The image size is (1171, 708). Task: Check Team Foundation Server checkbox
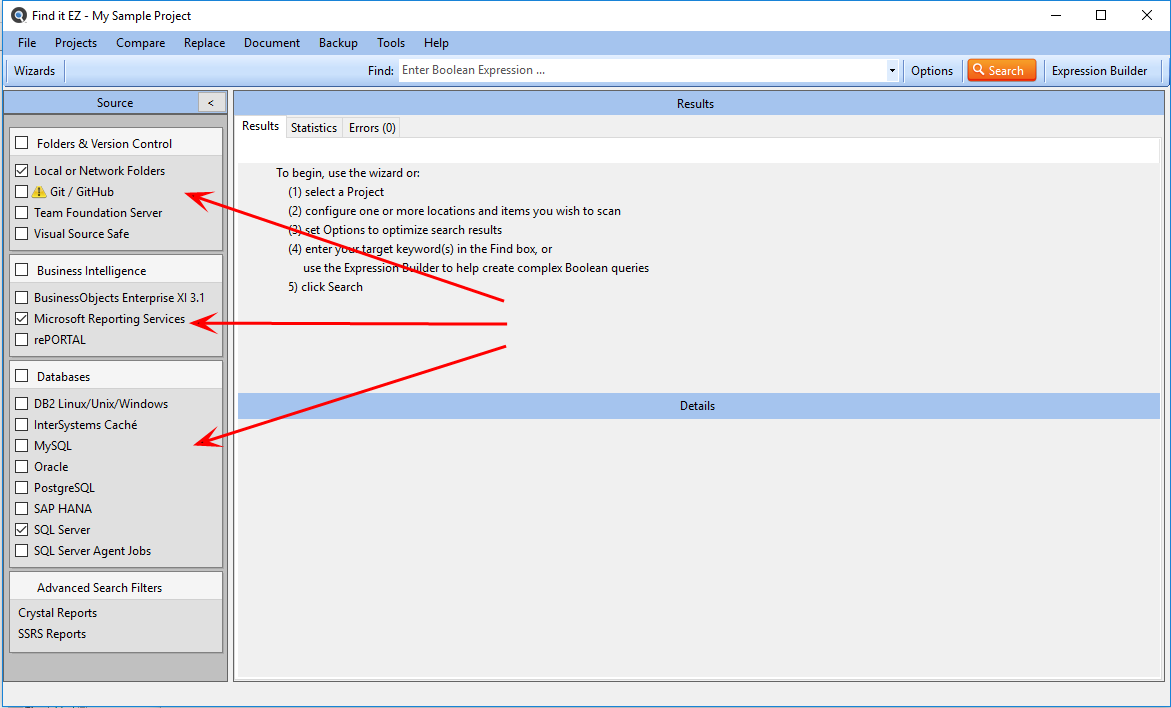pos(22,213)
